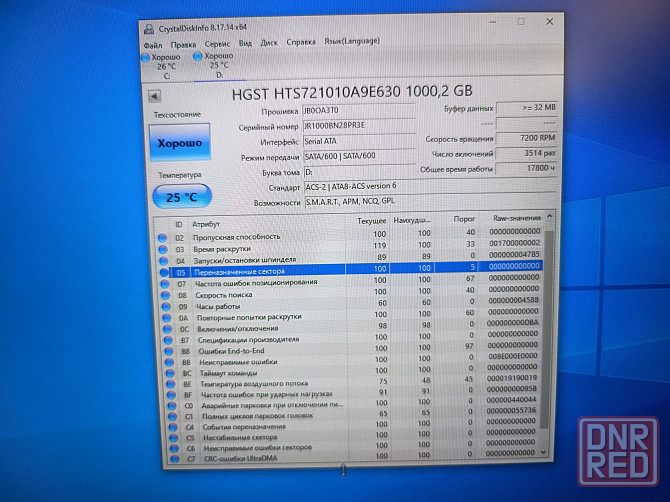Open the Диск menu

point(269,43)
